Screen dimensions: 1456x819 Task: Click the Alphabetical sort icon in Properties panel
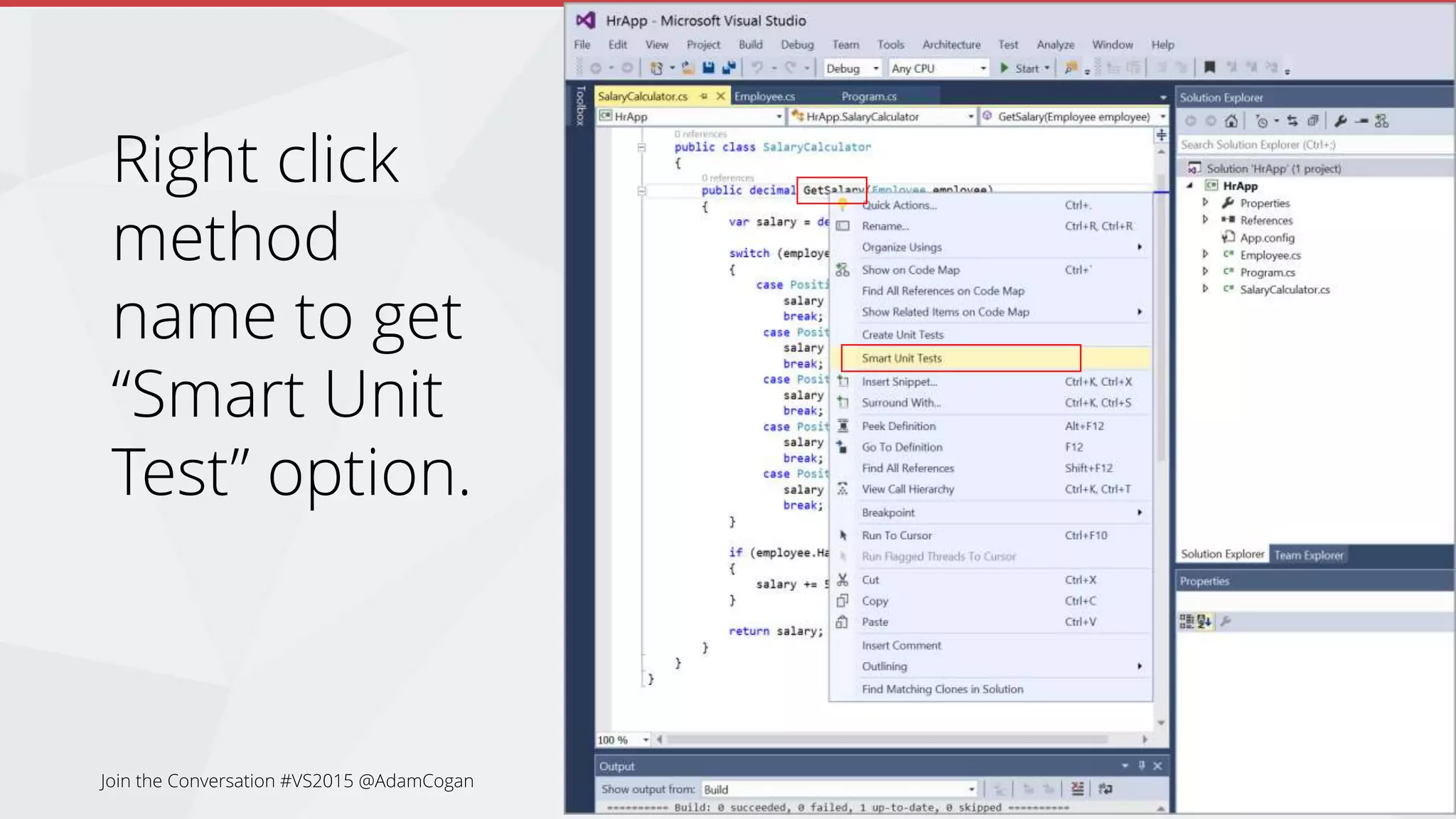click(1204, 621)
